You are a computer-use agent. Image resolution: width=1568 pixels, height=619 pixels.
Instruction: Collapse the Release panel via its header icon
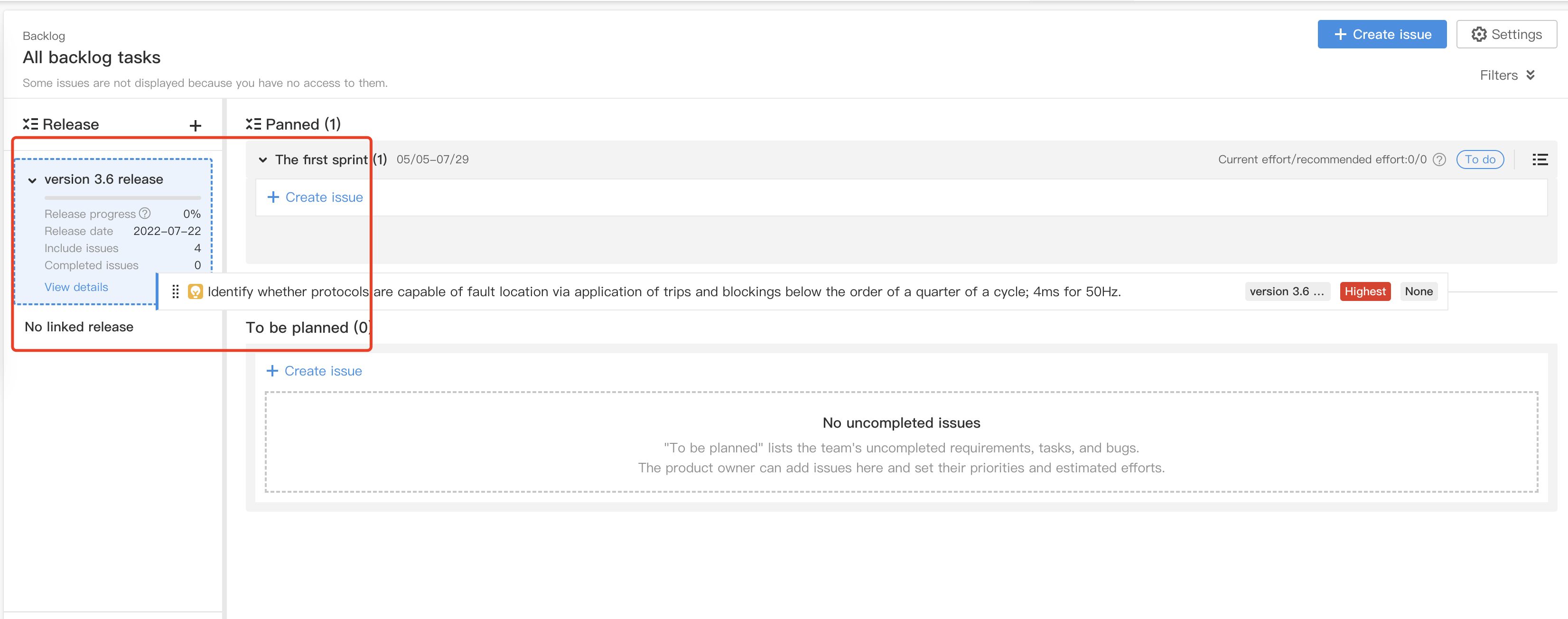pos(30,124)
